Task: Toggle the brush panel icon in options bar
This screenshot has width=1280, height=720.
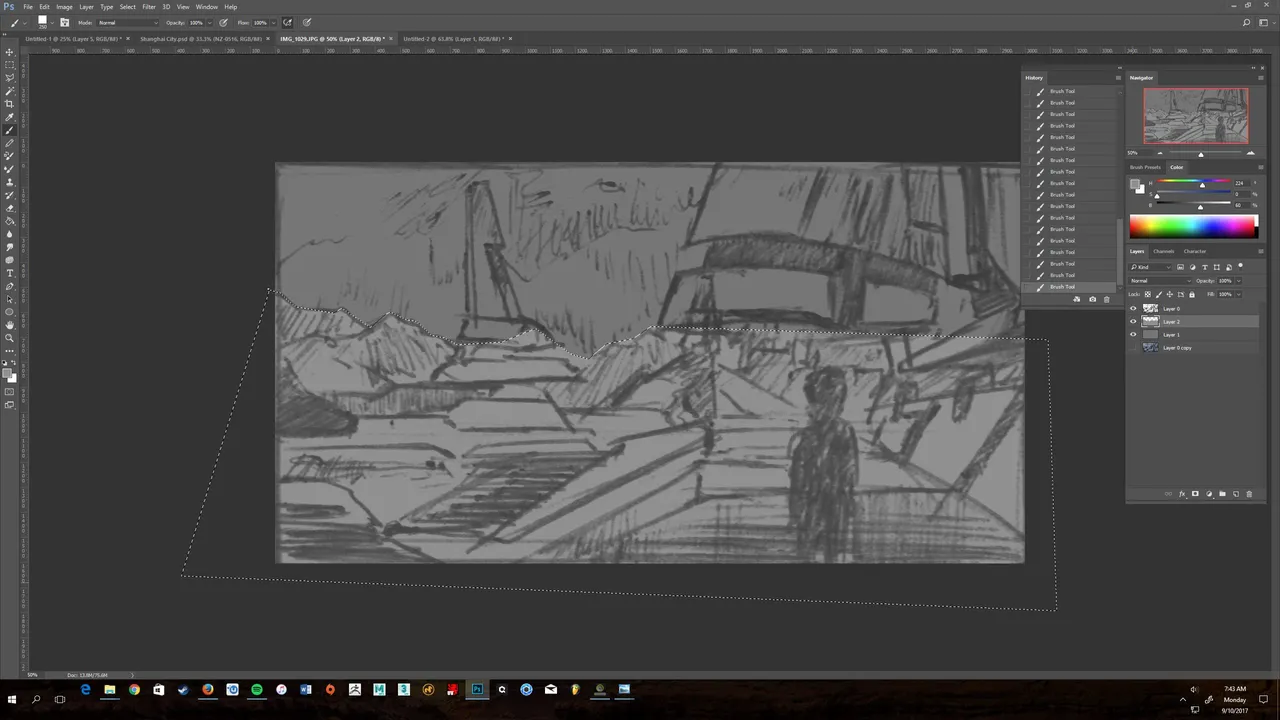Action: [65, 22]
